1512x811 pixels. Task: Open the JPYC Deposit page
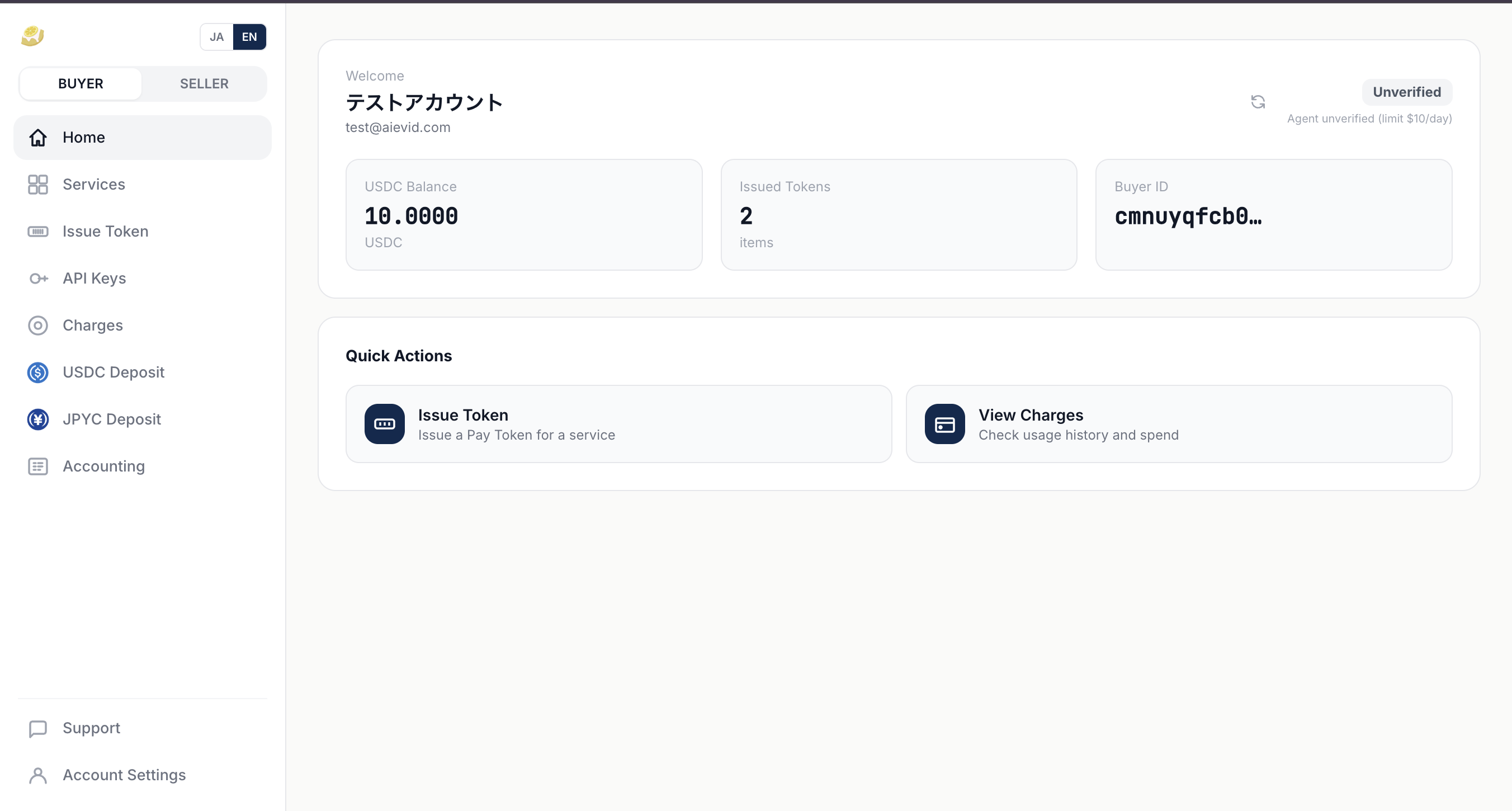click(x=143, y=419)
